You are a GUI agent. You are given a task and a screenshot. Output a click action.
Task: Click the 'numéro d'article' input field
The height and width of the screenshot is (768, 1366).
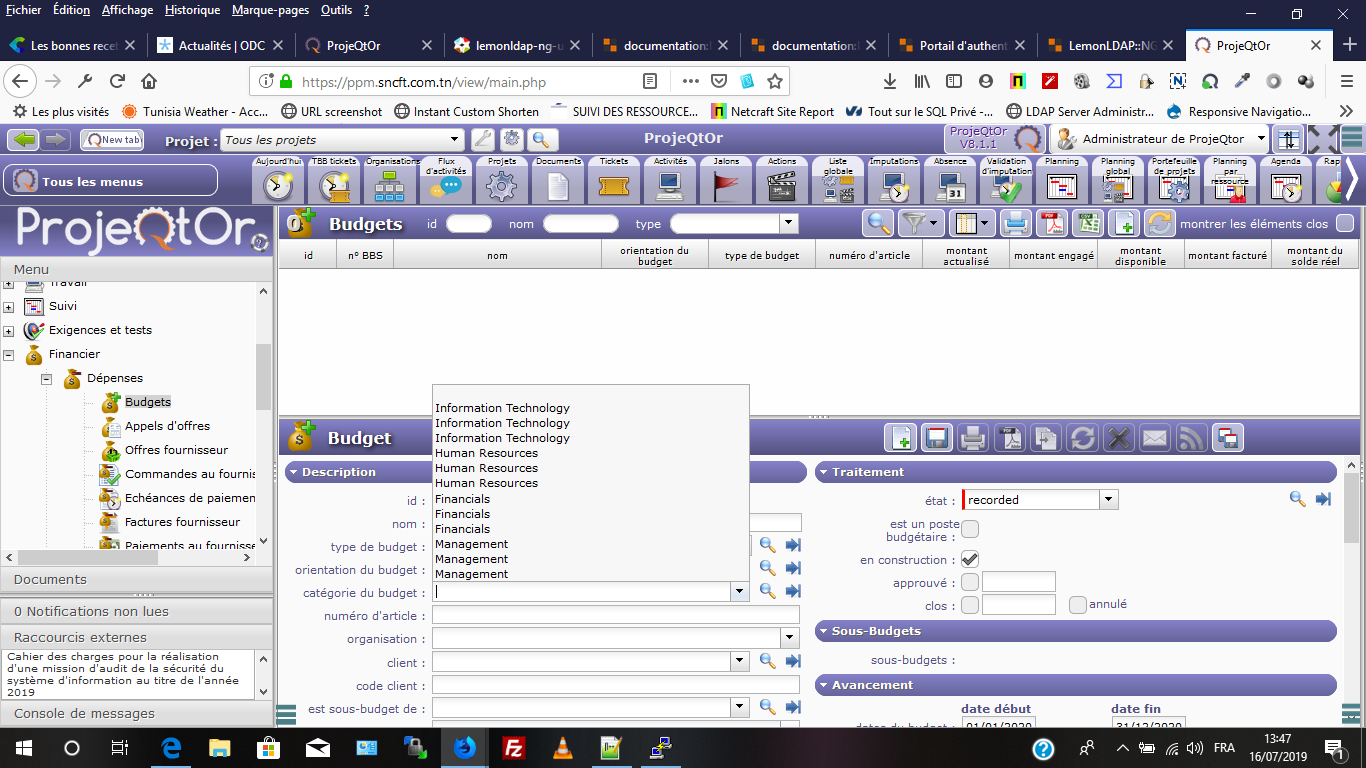[615, 615]
